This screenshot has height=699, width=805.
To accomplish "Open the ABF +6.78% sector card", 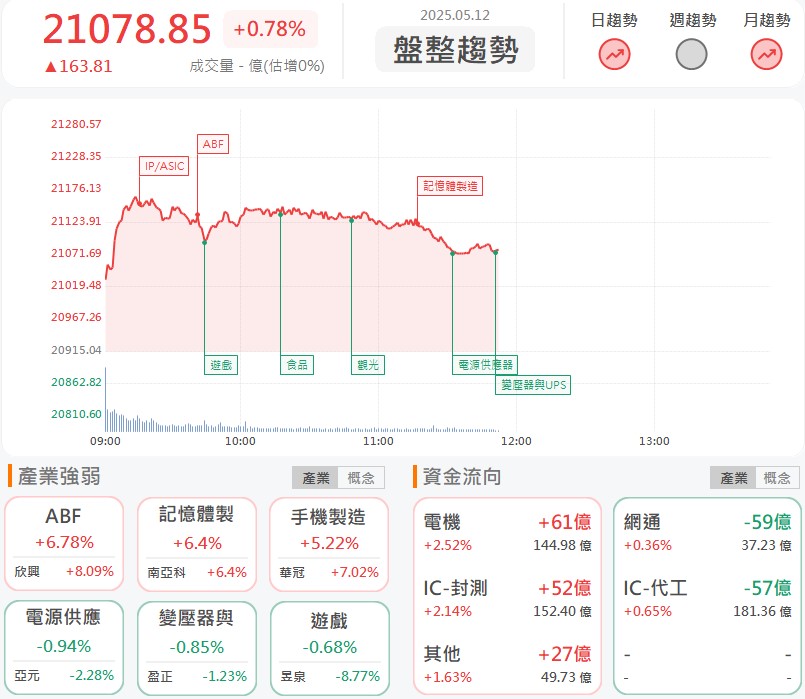I will pyautogui.click(x=64, y=543).
